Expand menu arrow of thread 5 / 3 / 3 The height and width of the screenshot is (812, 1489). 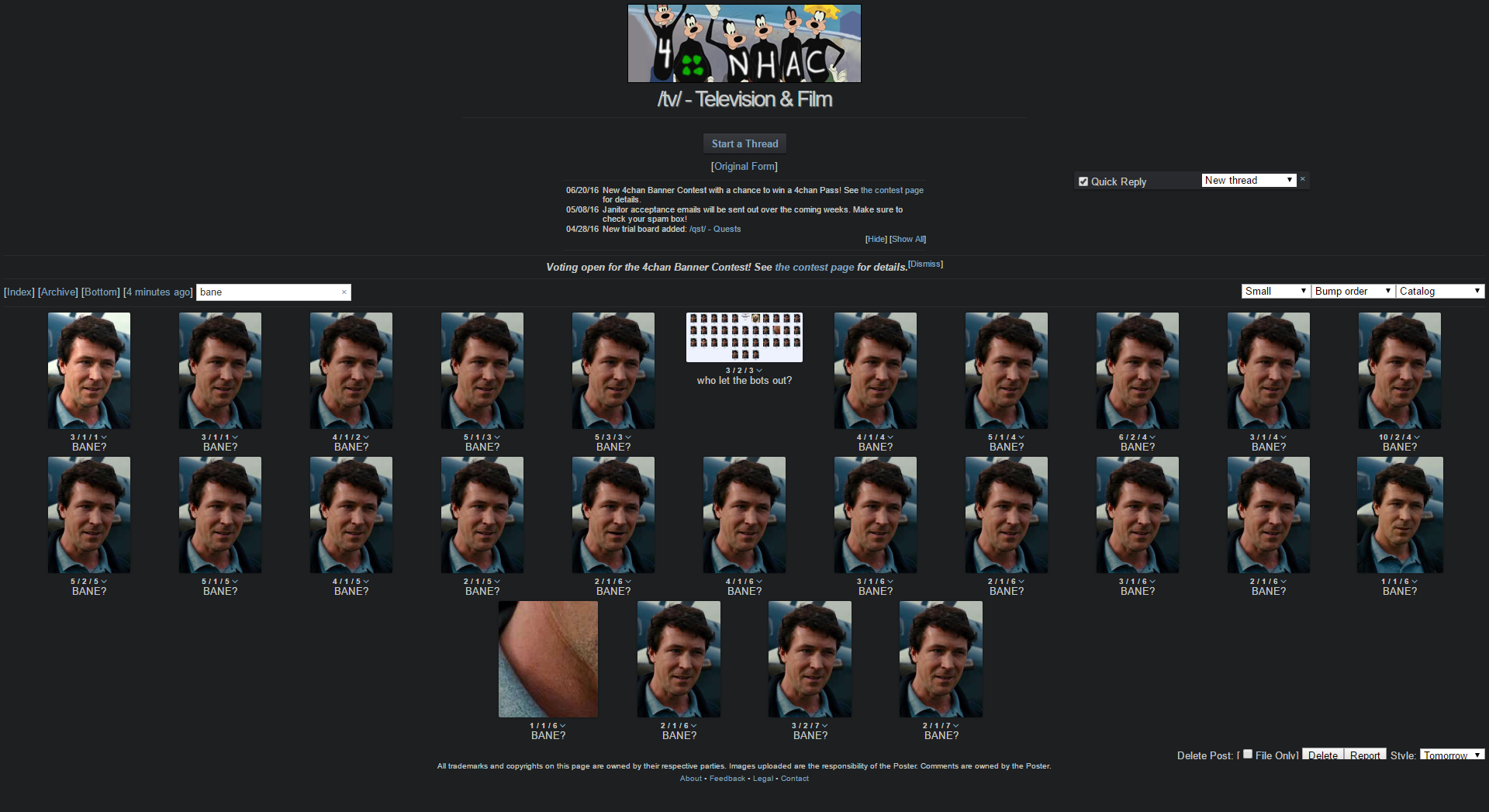(628, 437)
